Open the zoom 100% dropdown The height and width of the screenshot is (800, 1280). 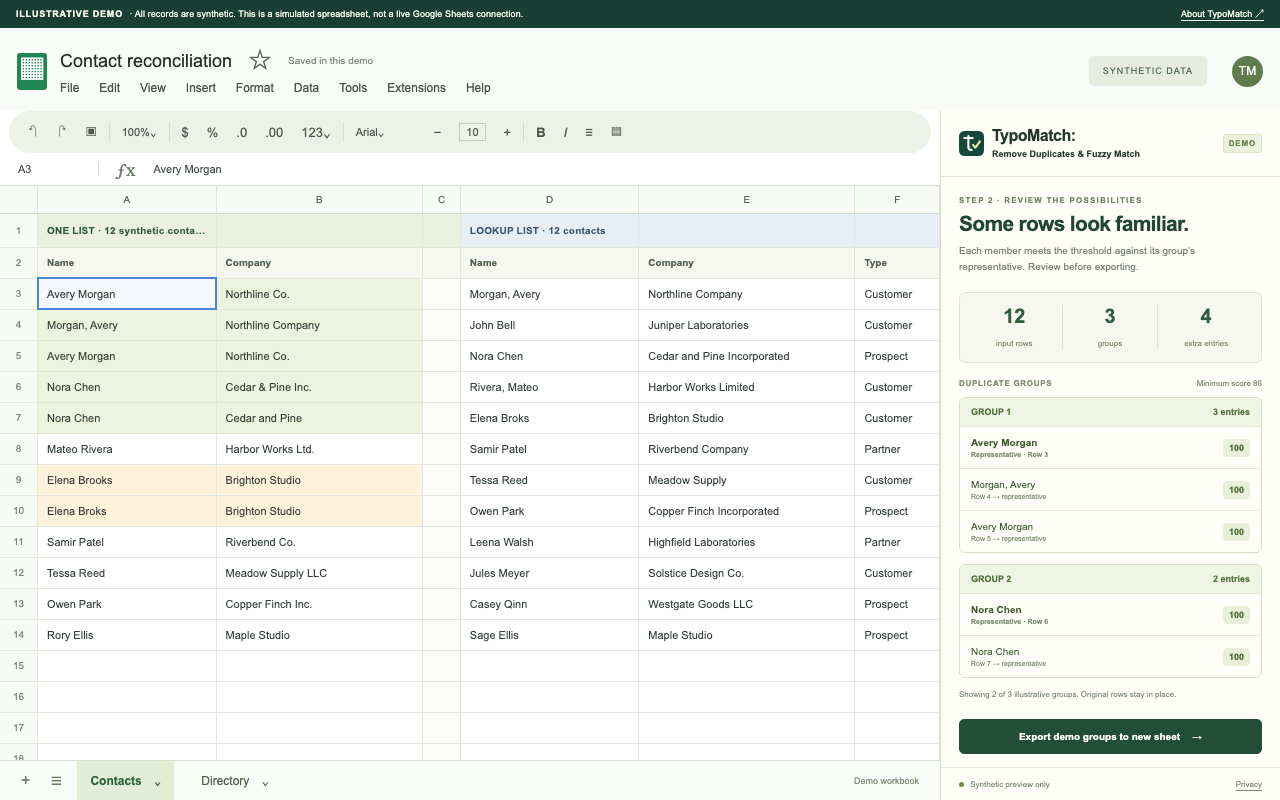(x=138, y=132)
